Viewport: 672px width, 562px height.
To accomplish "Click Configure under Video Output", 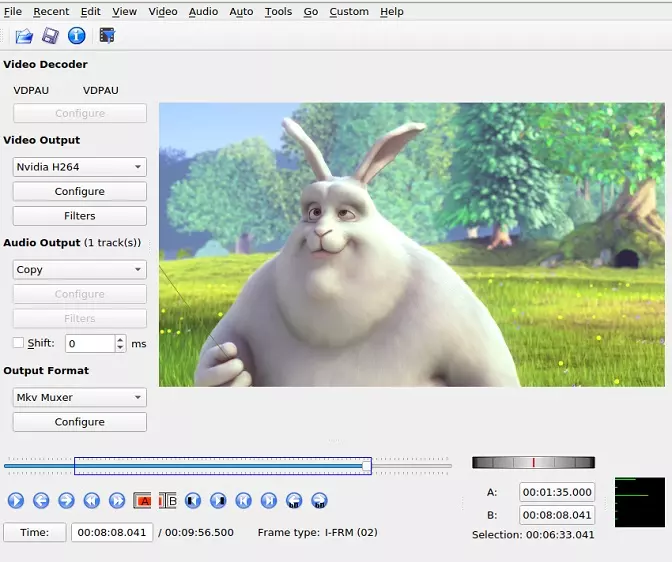I will [x=80, y=191].
